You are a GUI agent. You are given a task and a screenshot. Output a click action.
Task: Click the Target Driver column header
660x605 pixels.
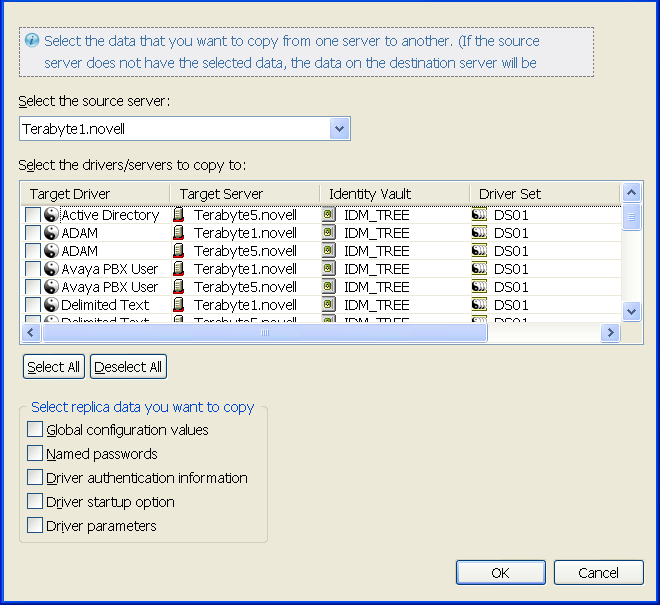point(96,194)
